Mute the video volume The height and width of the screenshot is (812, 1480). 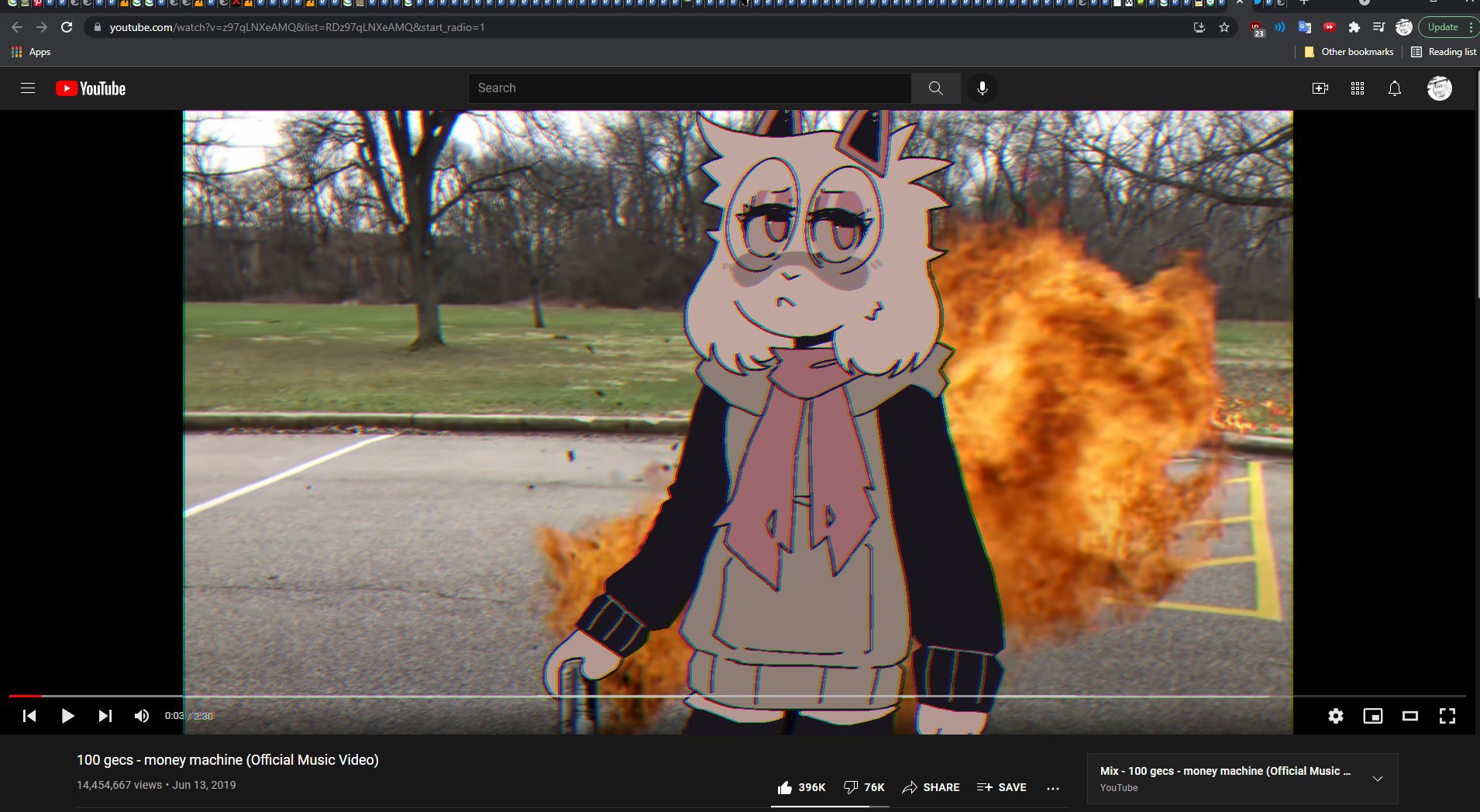click(142, 716)
